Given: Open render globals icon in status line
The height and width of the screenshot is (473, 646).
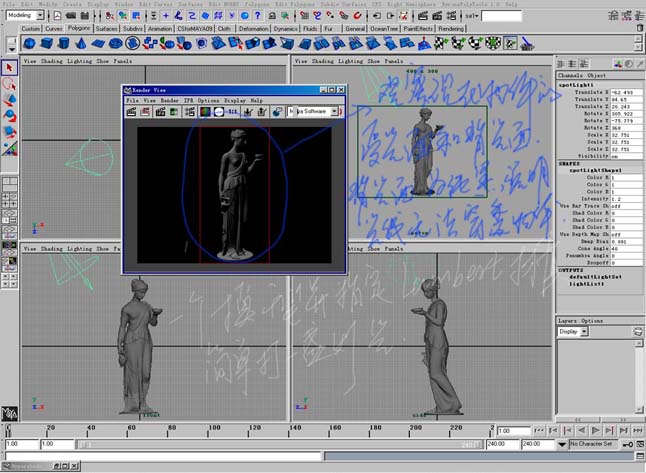Looking at the screenshot, I should (x=452, y=16).
